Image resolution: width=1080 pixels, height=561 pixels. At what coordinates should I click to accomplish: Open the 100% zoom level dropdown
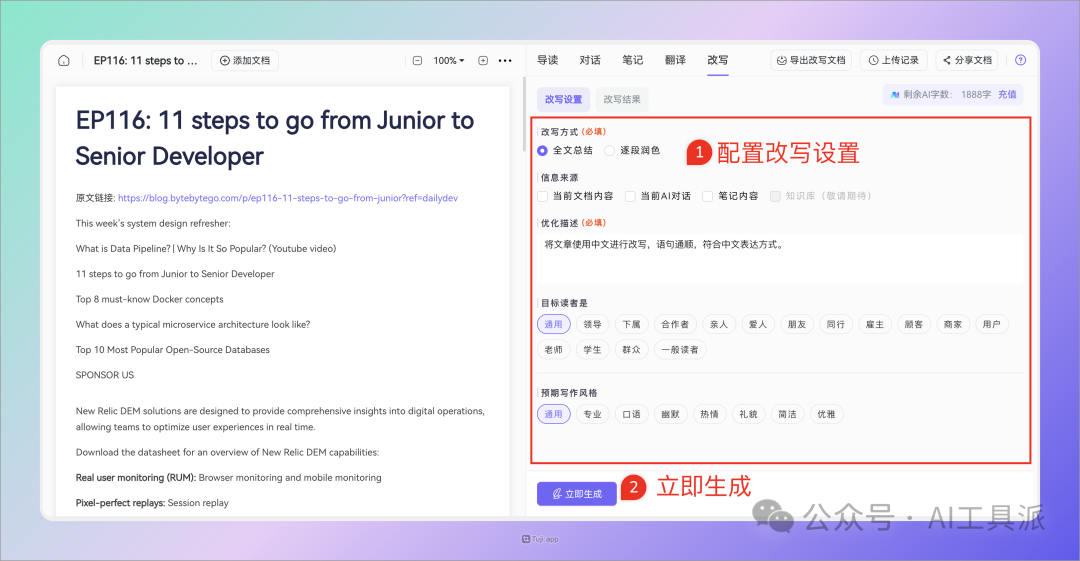[x=448, y=61]
